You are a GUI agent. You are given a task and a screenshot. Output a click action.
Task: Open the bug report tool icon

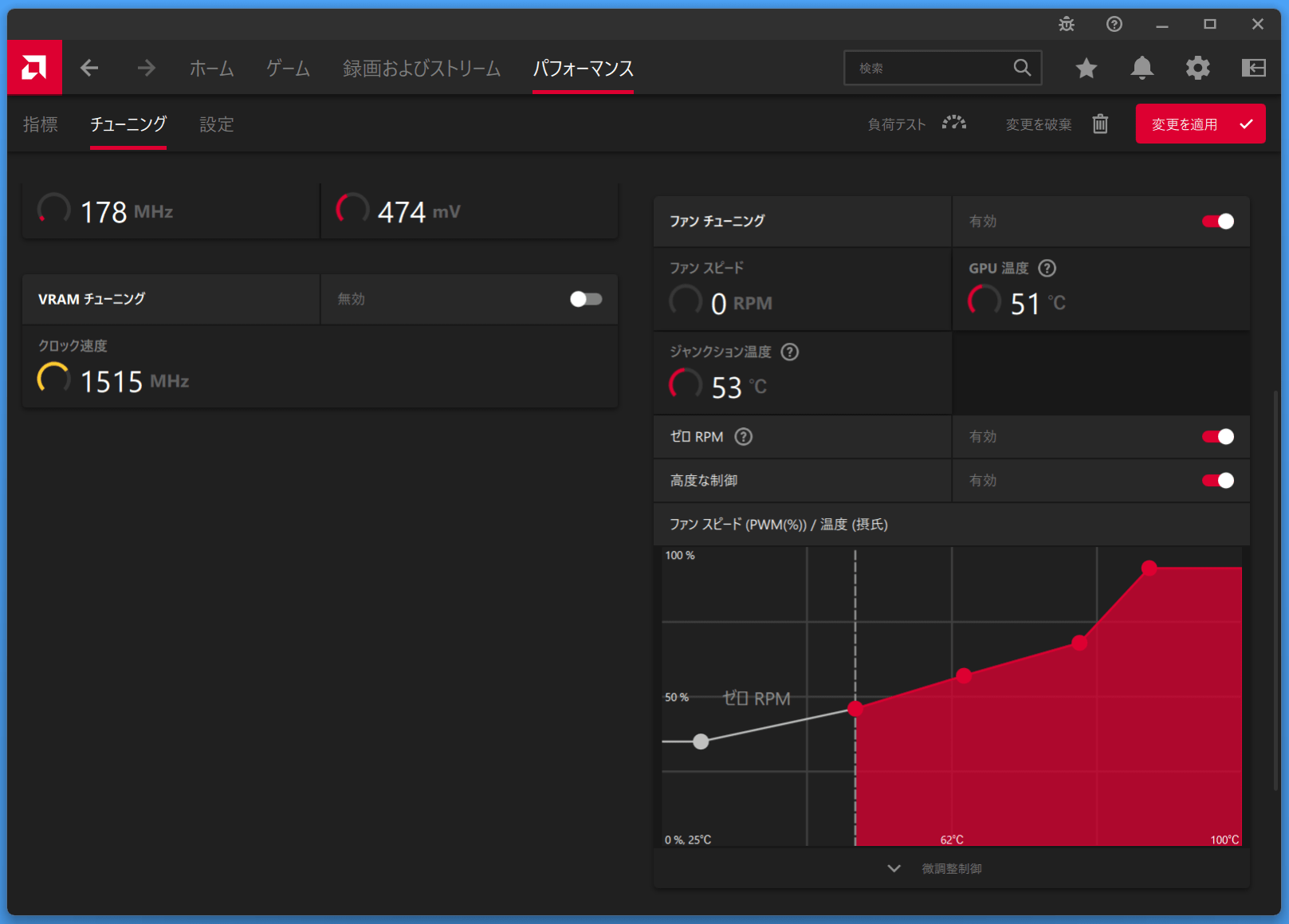click(1066, 25)
